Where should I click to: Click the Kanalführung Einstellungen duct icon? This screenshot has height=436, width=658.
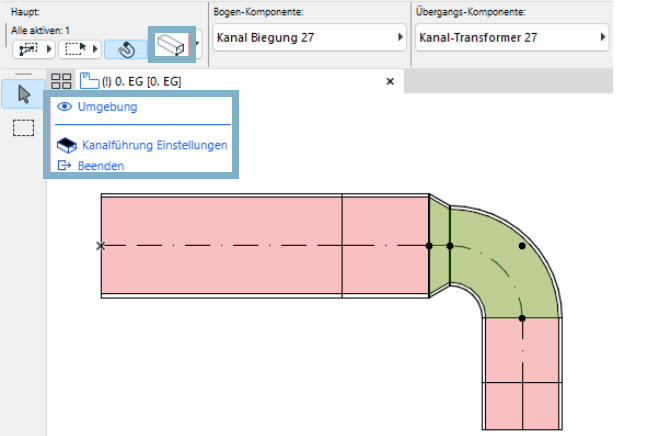click(x=66, y=145)
